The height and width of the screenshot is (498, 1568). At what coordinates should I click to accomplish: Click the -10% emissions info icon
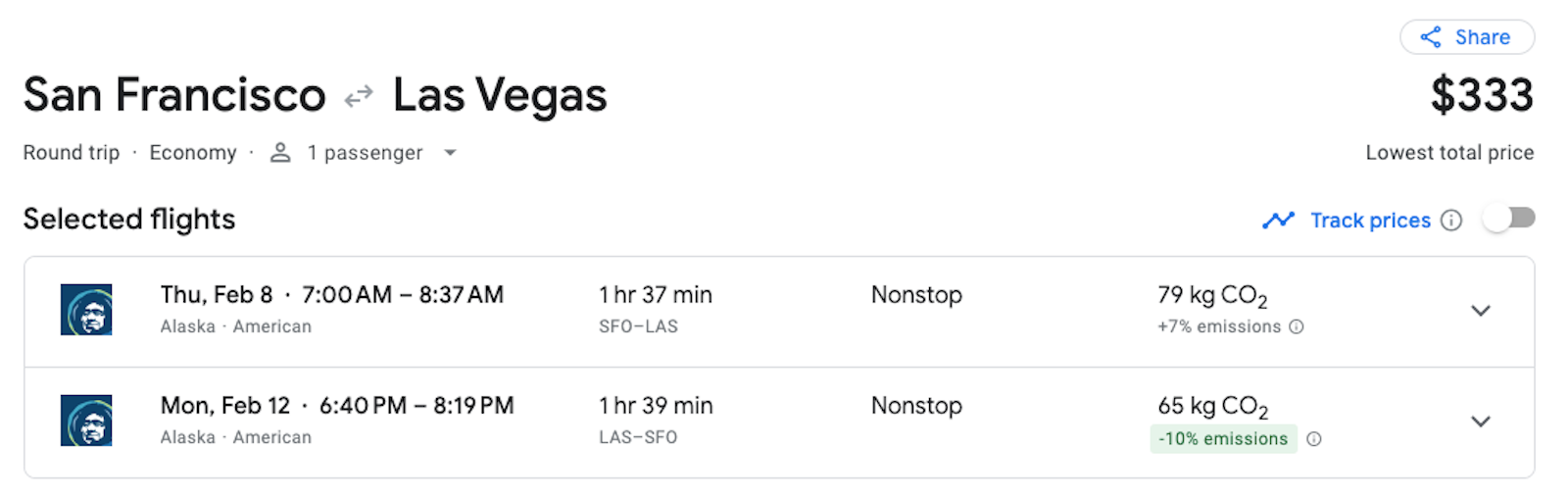click(x=1314, y=439)
